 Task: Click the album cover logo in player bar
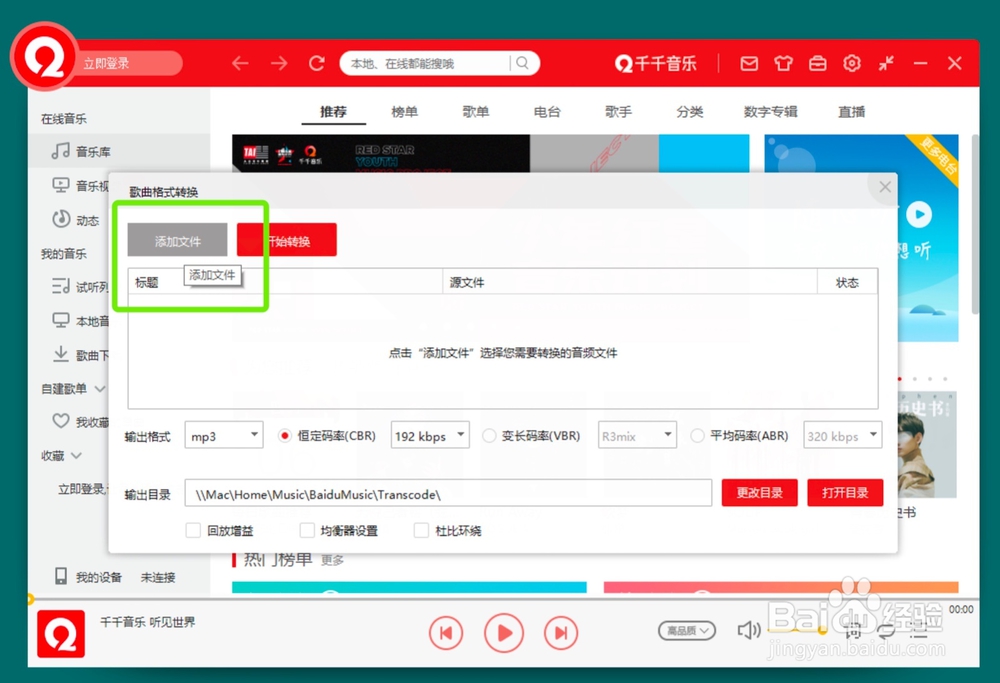click(x=61, y=633)
